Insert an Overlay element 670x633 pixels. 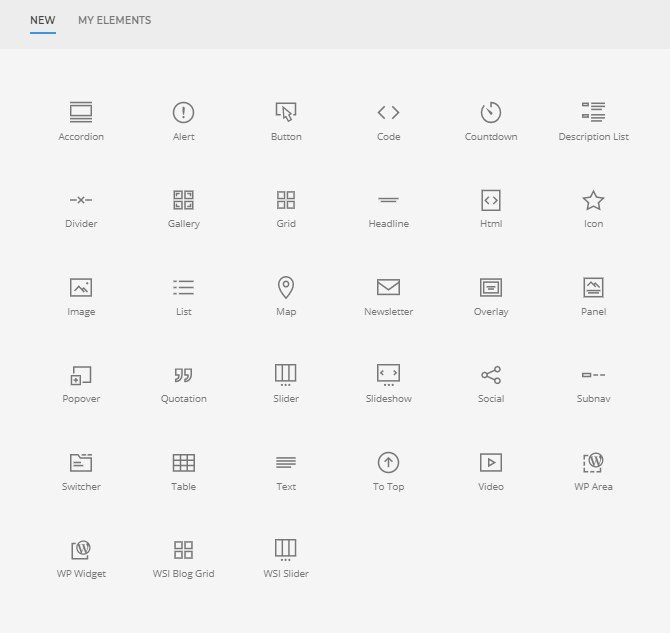[x=491, y=297]
